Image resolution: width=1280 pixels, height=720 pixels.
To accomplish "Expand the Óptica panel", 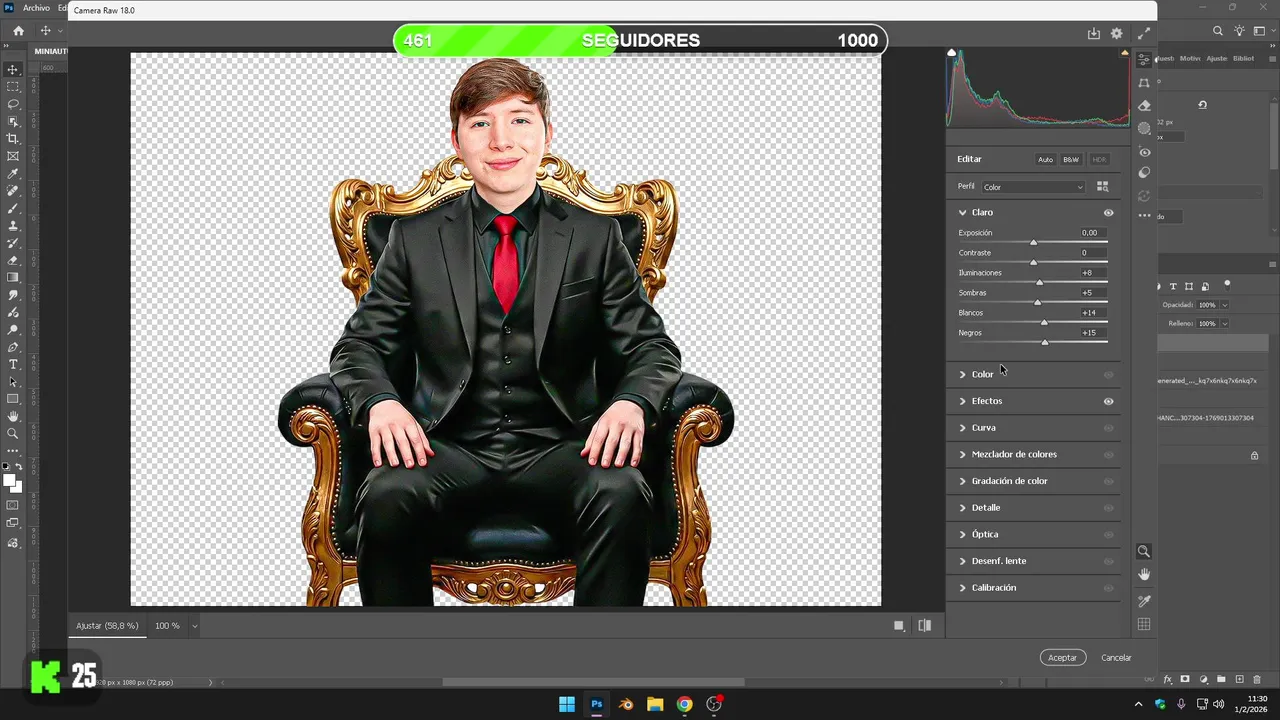I will pyautogui.click(x=963, y=534).
